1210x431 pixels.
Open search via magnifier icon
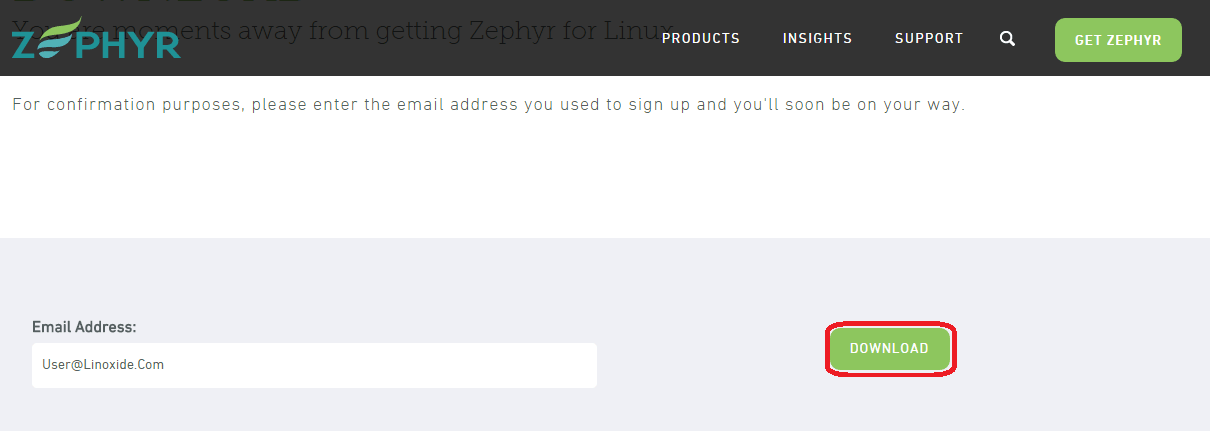(1007, 39)
